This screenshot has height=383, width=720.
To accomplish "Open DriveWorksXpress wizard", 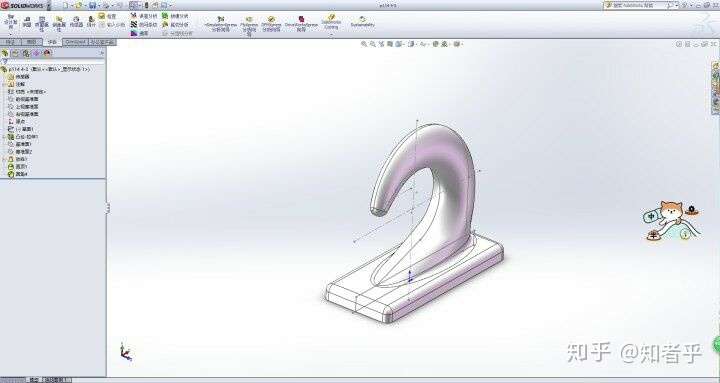I will (301, 24).
